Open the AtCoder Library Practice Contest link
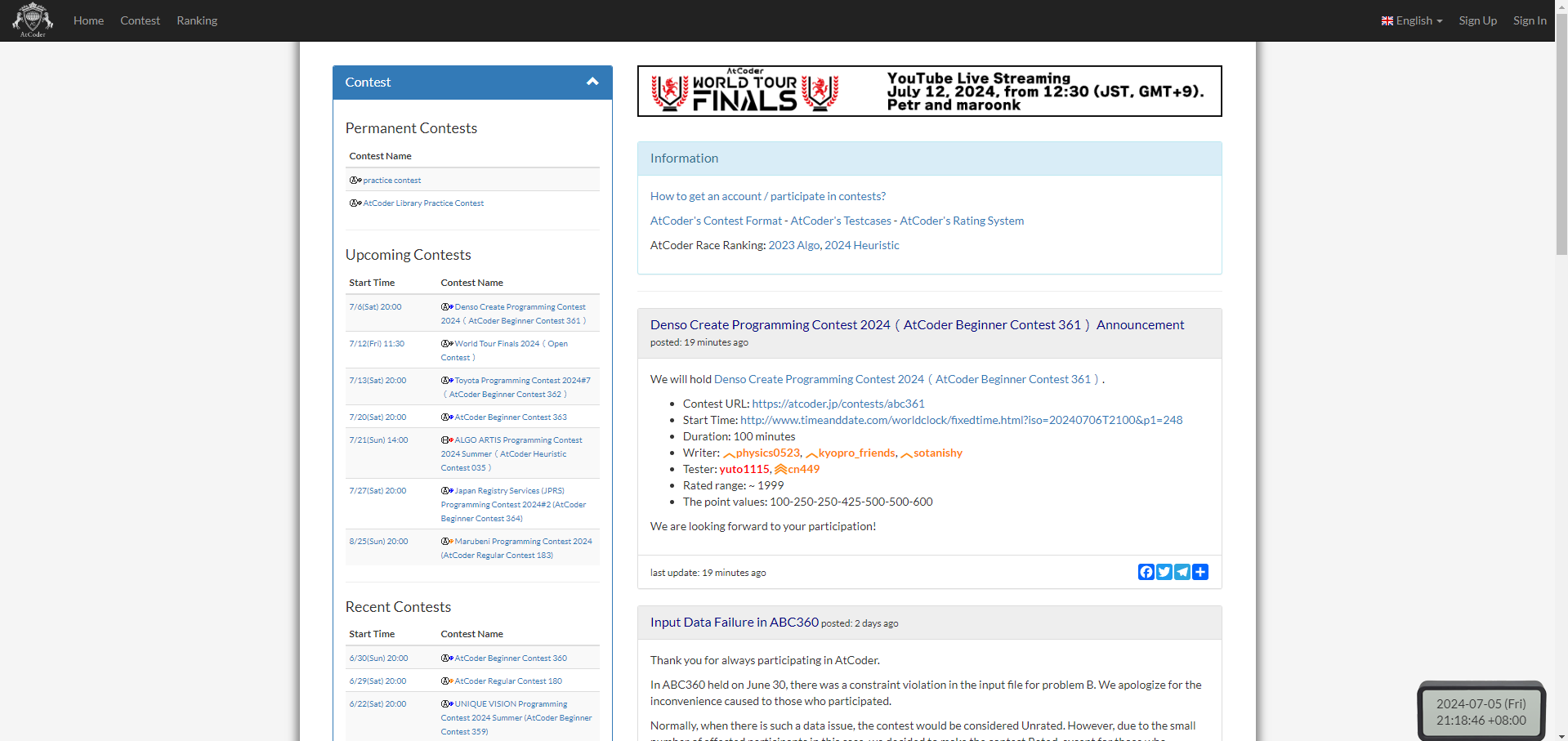 pos(423,203)
